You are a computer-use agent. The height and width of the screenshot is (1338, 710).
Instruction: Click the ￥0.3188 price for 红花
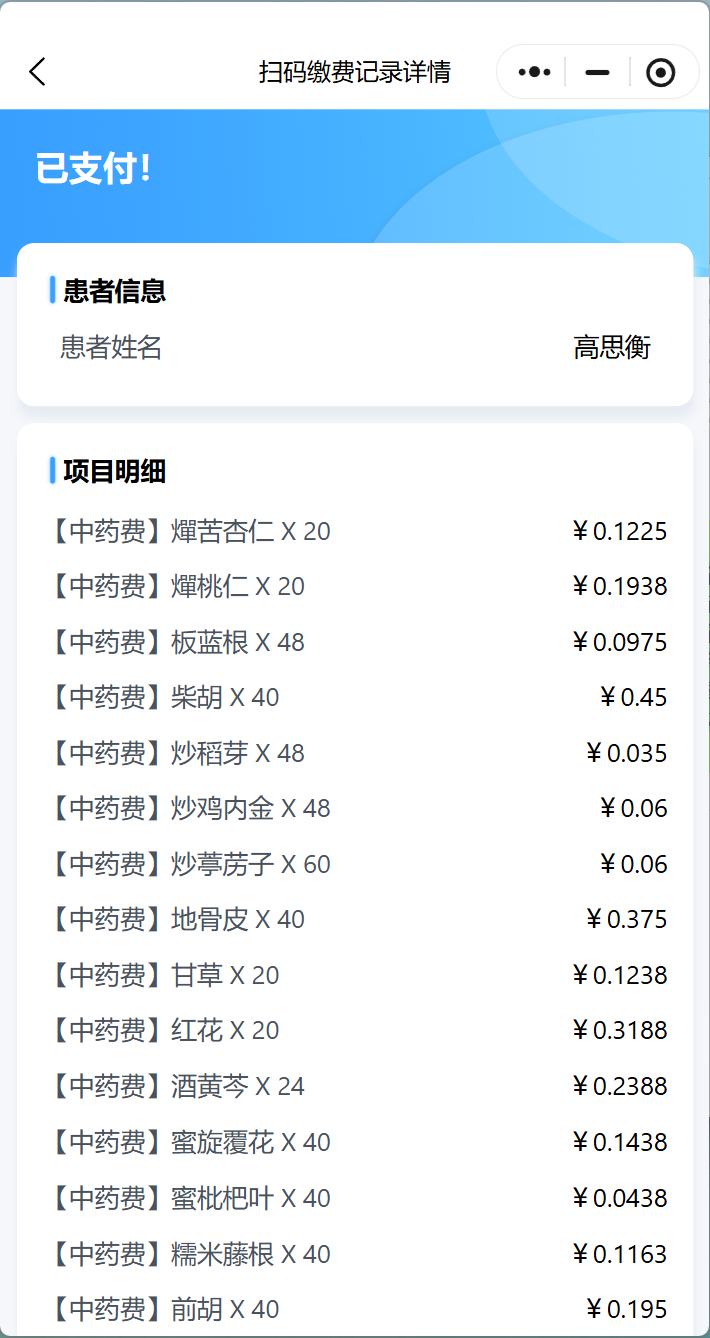click(619, 1030)
